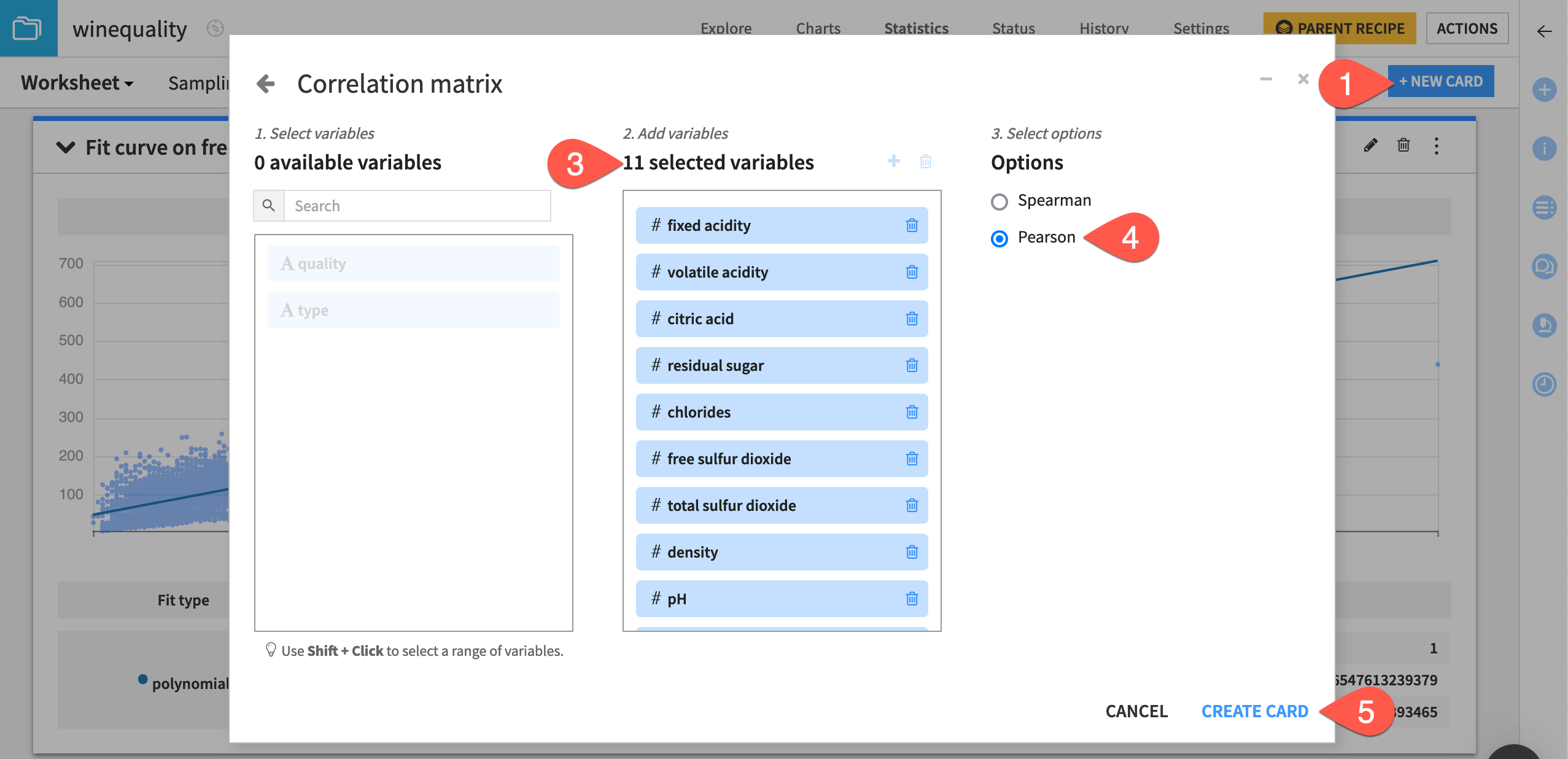The height and width of the screenshot is (759, 1568).
Task: Open discussions icon in right sidebar
Action: point(1544,267)
